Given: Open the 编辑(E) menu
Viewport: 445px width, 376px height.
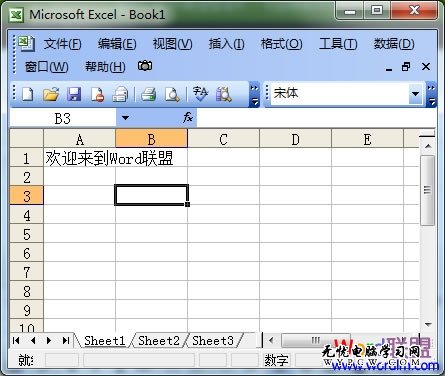Looking at the screenshot, I should click(x=117, y=44).
